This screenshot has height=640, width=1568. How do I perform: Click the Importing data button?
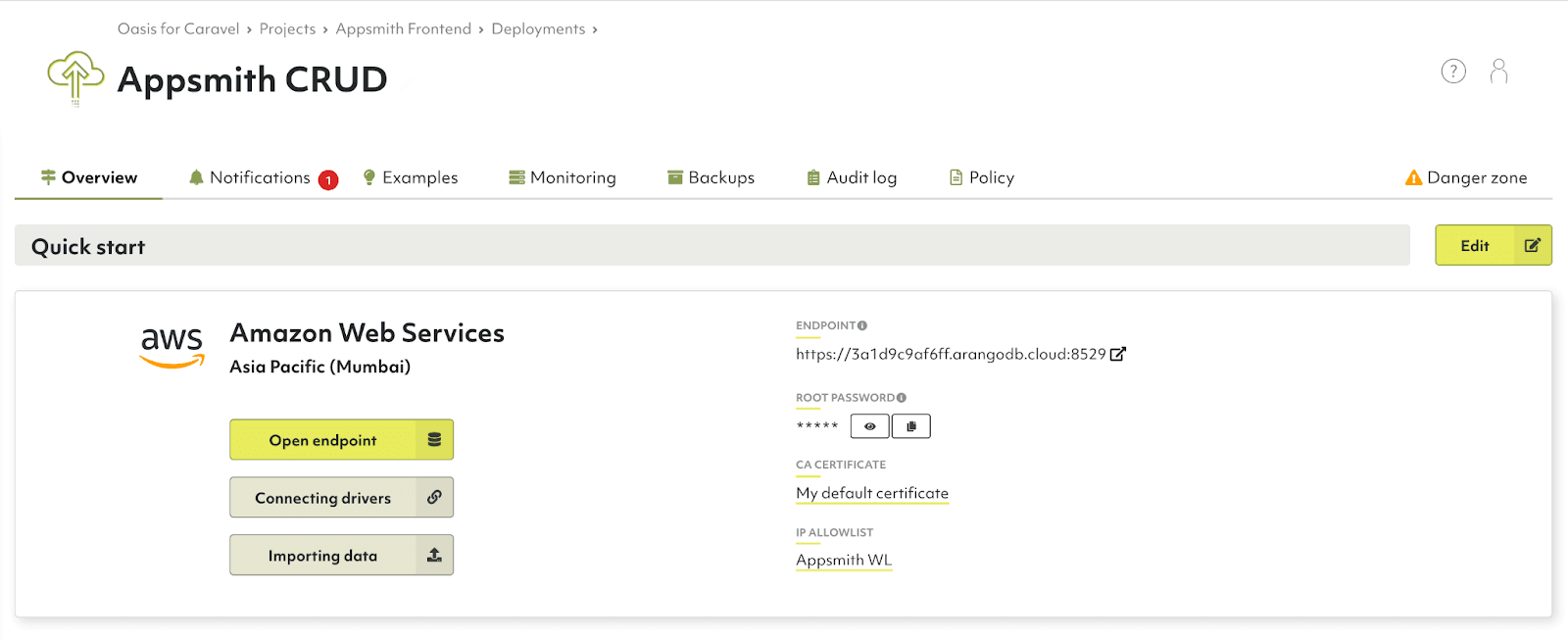coord(341,556)
